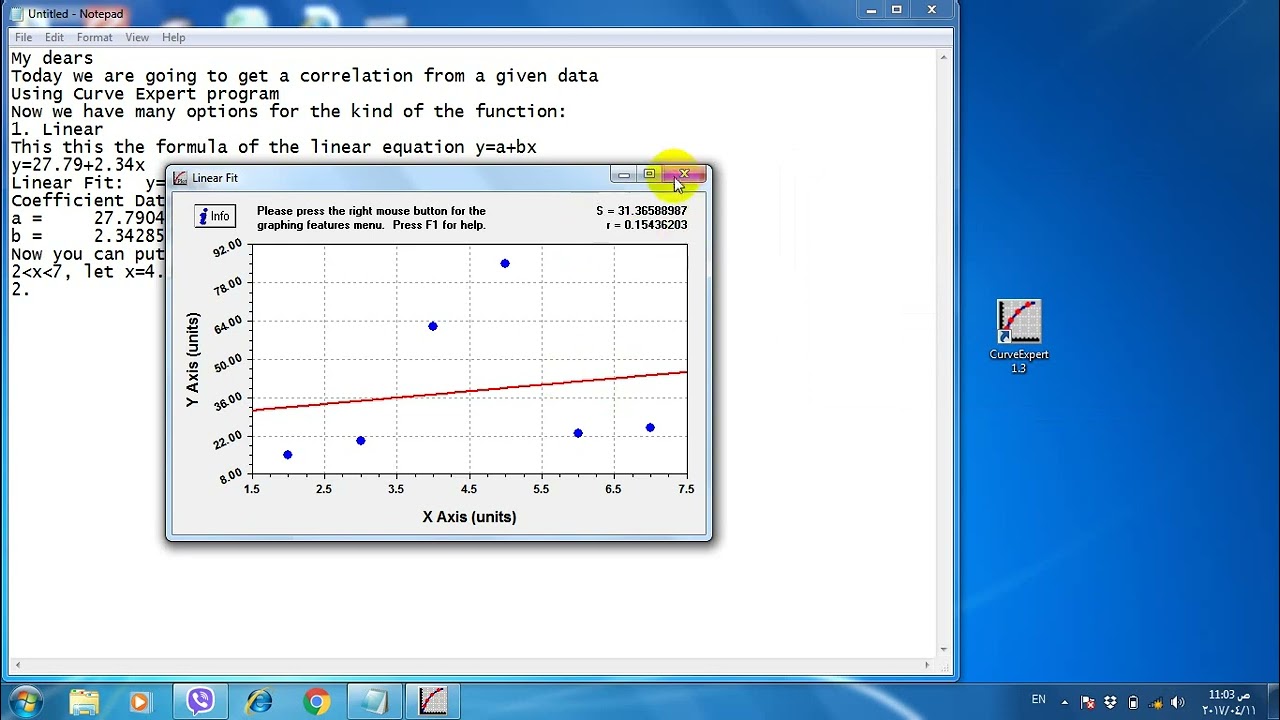Switch to the CurveExpert taskbar button
The height and width of the screenshot is (720, 1280).
pyautogui.click(x=432, y=701)
